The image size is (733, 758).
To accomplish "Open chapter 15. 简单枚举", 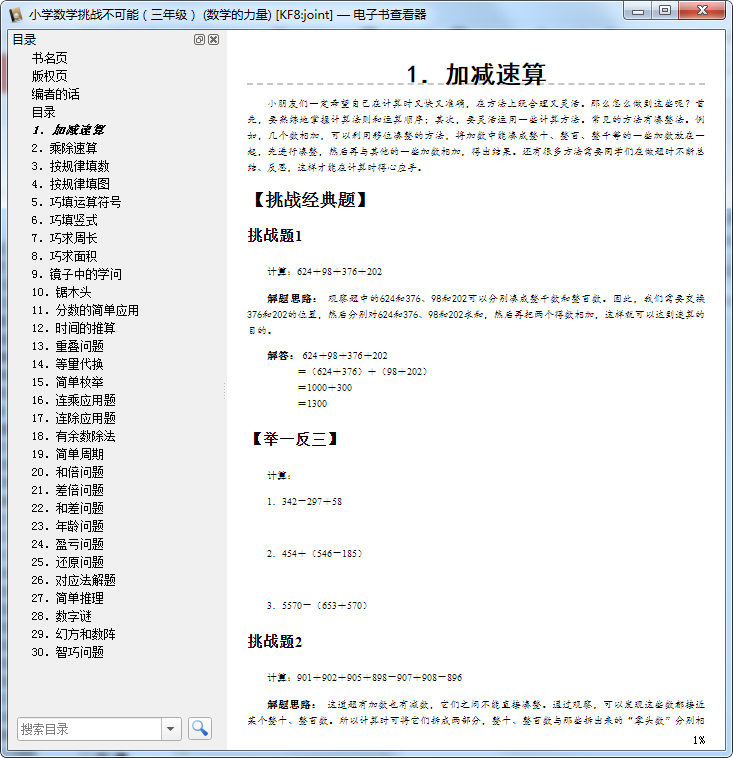I will click(x=68, y=382).
